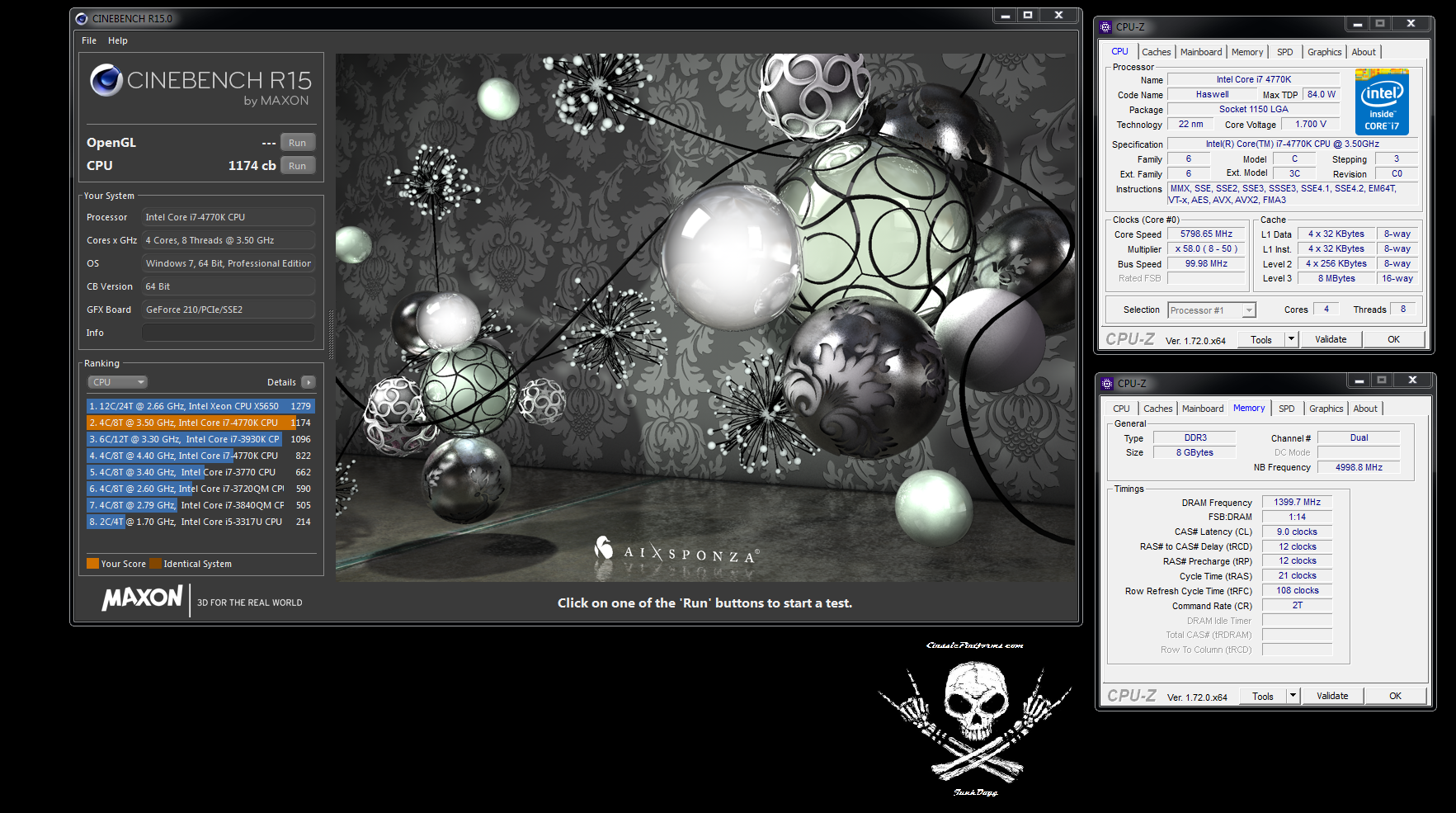Select CPU tab in top CPU-Z window

[1119, 51]
